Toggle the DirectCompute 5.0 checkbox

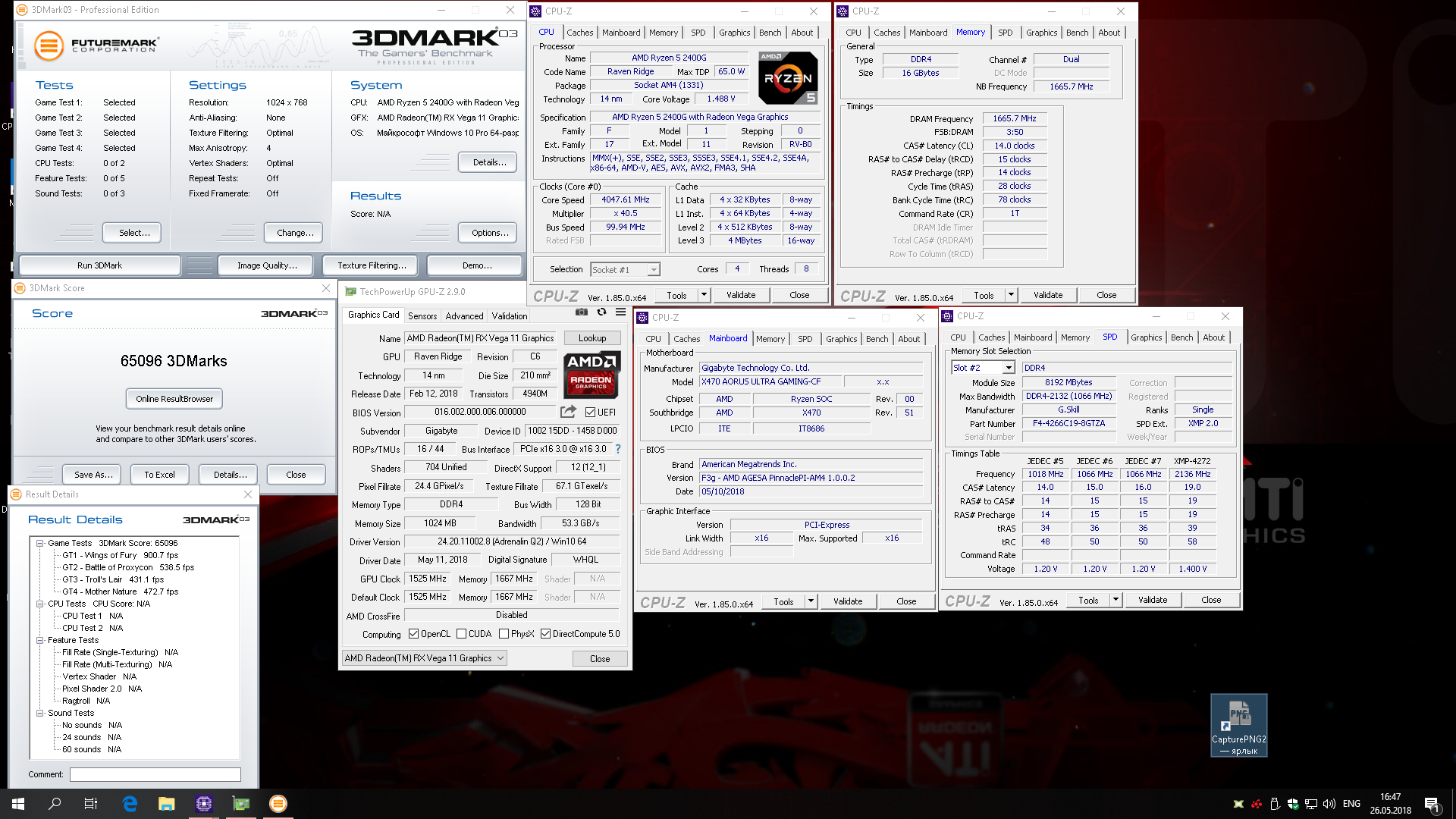tap(545, 634)
